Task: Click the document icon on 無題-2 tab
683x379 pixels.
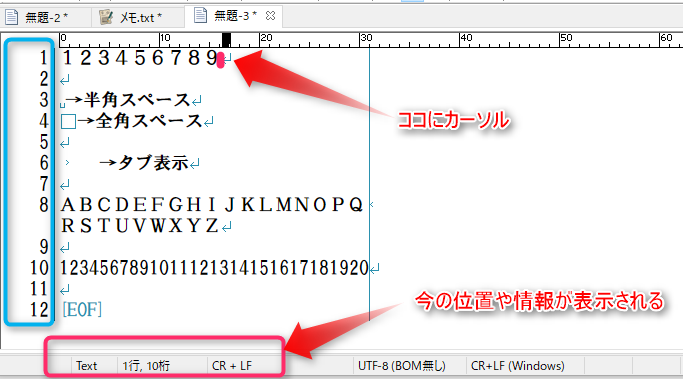Action: (x=11, y=17)
